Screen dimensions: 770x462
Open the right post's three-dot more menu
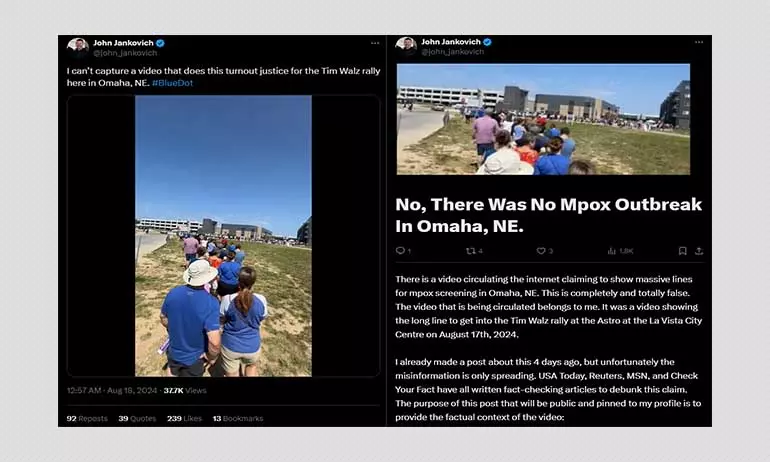pyautogui.click(x=699, y=42)
